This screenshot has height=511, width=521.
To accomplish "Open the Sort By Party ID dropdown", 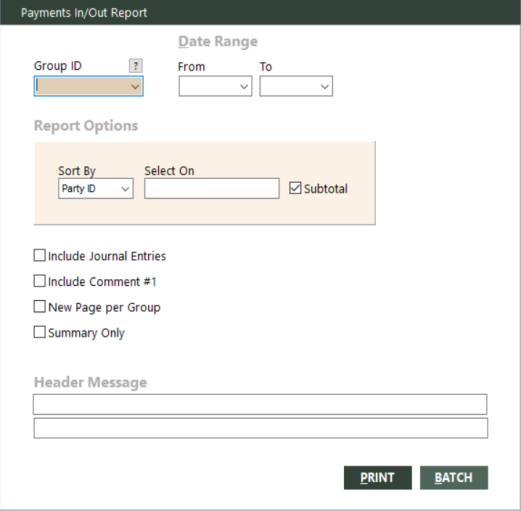I will click(96, 189).
